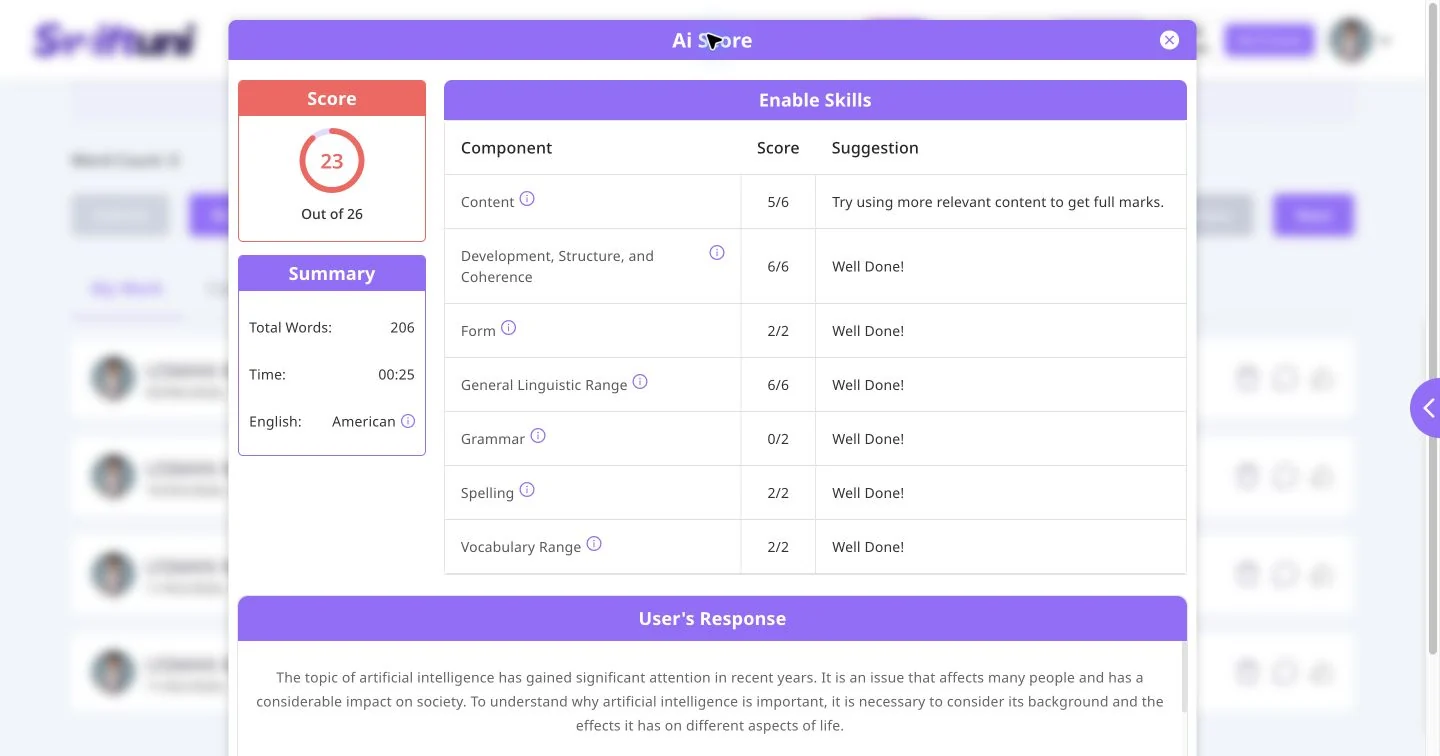Click the User's Response header
Image resolution: width=1440 pixels, height=756 pixels.
pyautogui.click(x=712, y=619)
